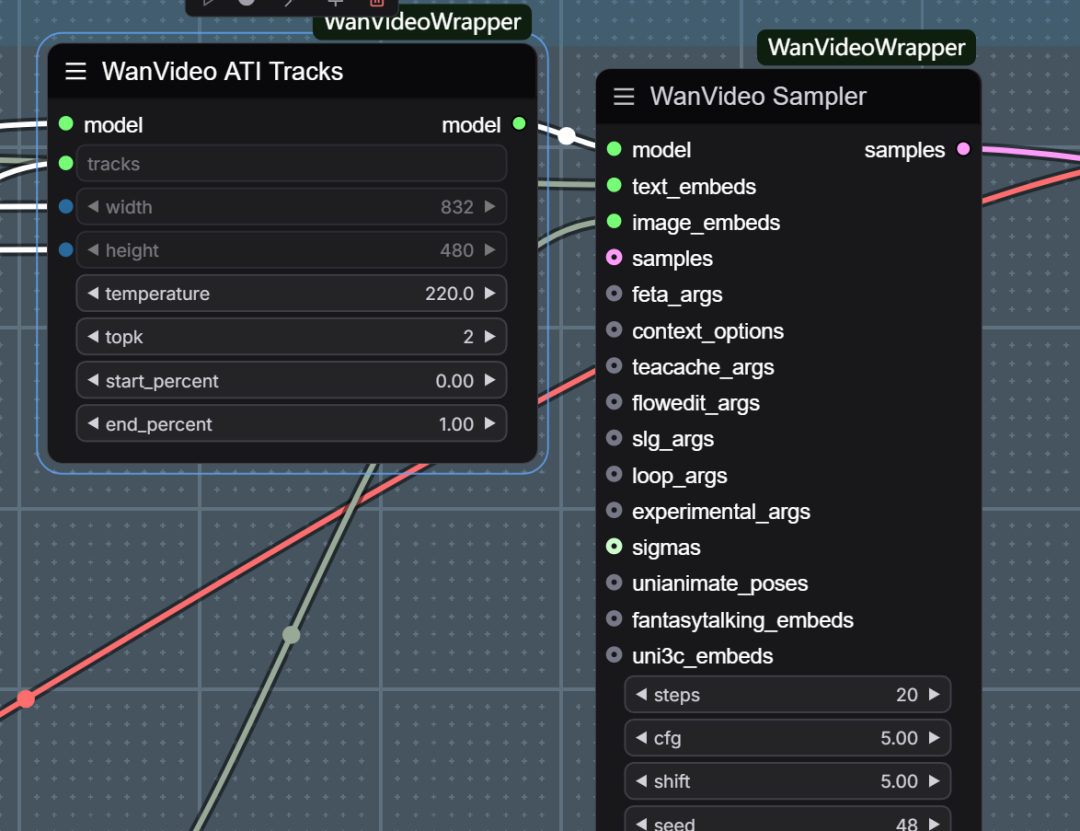Viewport: 1080px width, 831px height.
Task: Click the uni3c_embeds input port
Action: [x=614, y=655]
